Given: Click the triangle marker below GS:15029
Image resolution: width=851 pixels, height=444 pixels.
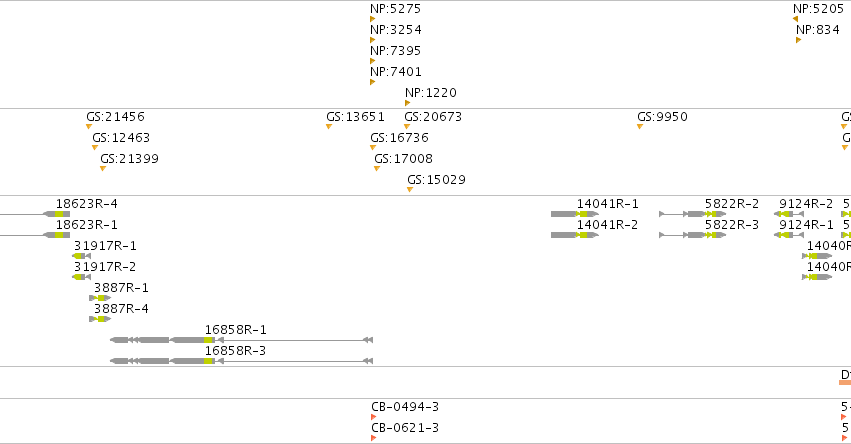Looking at the screenshot, I should [x=410, y=189].
